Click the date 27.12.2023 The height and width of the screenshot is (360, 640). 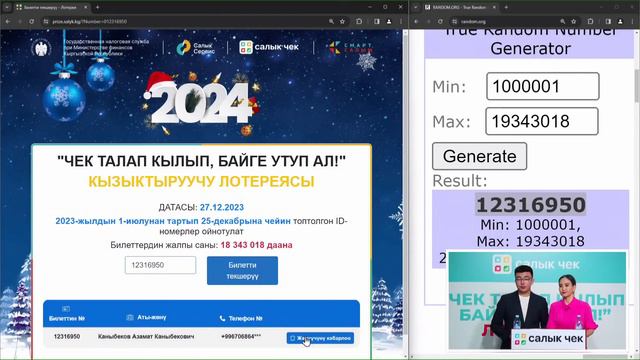222,207
